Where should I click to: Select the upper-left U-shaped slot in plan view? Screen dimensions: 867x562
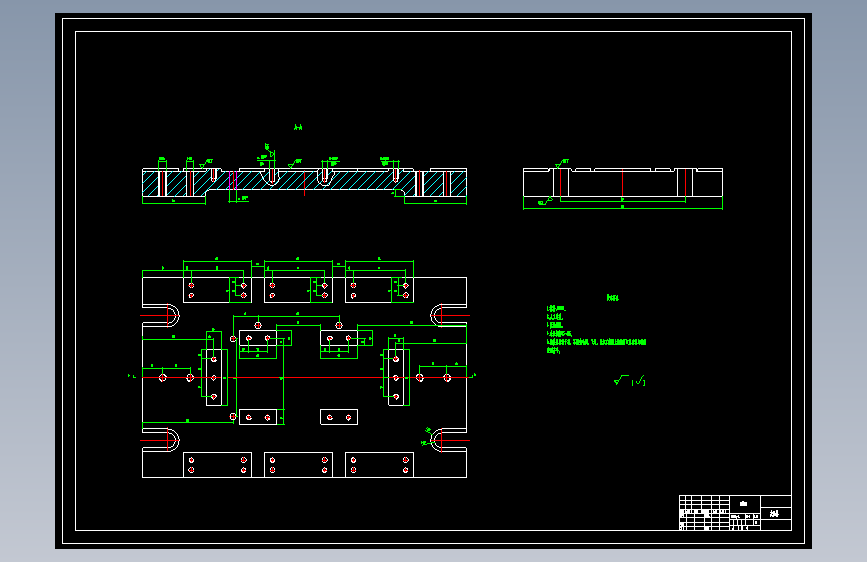pos(161,316)
